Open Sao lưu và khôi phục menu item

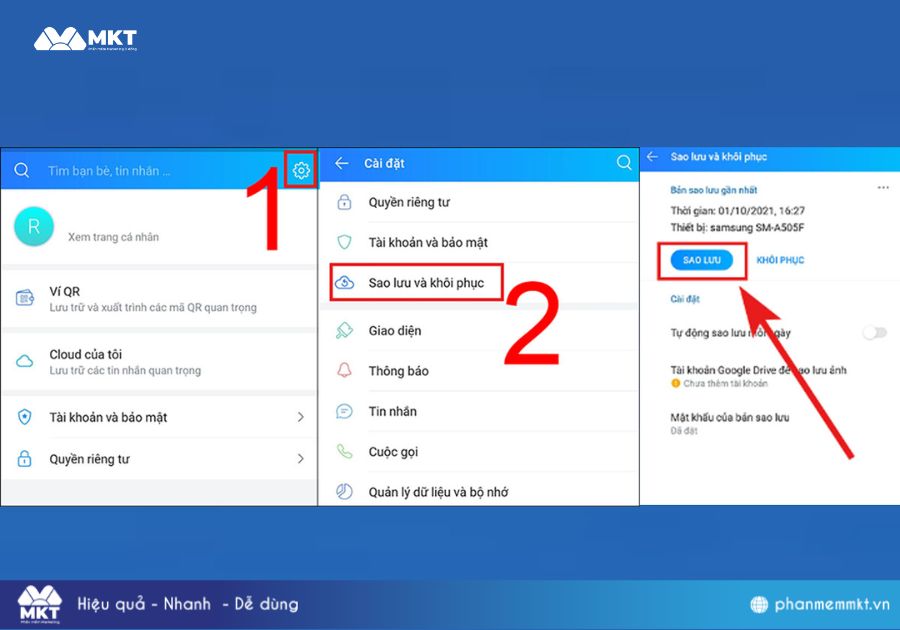[x=425, y=283]
